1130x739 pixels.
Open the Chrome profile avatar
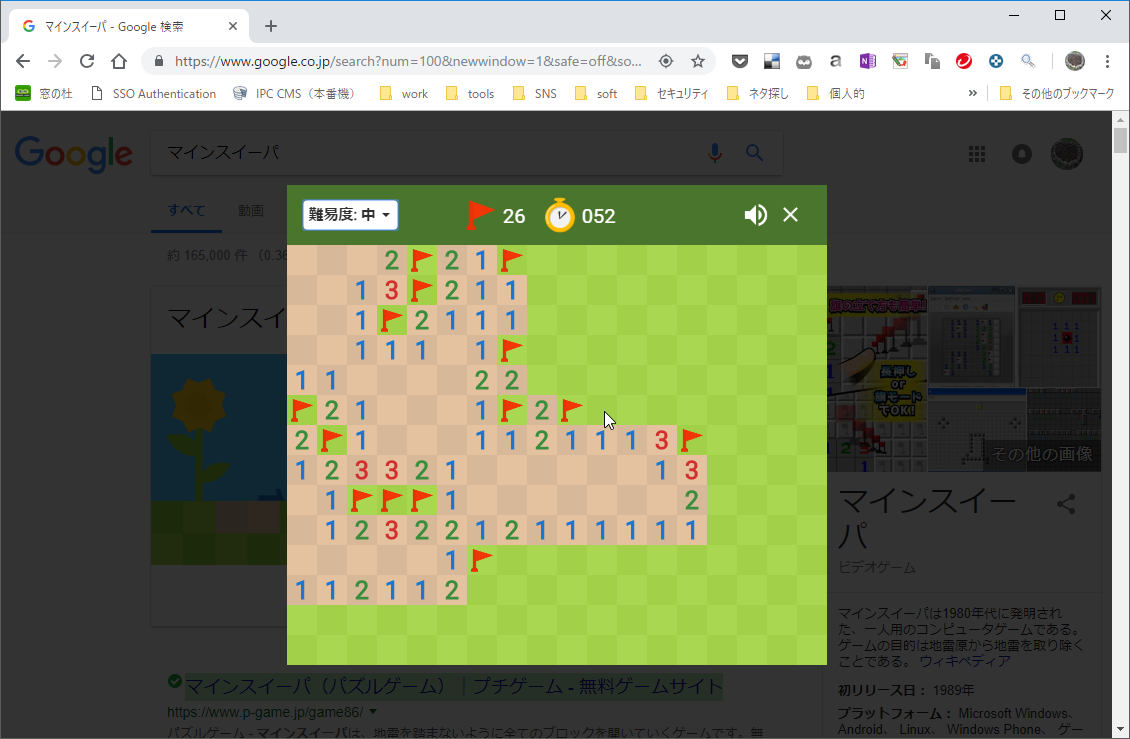click(x=1074, y=61)
